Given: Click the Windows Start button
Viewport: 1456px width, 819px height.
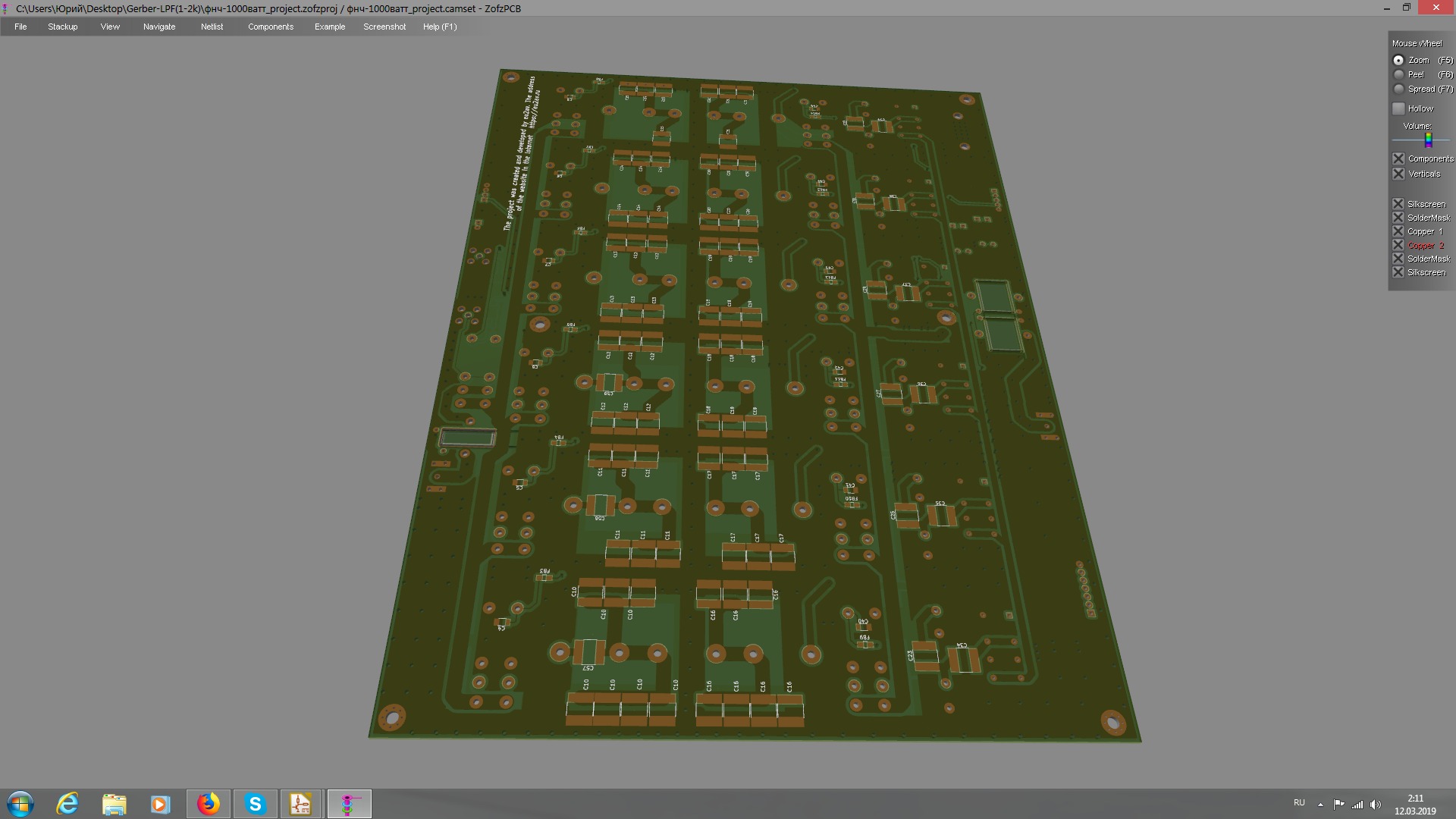Looking at the screenshot, I should (x=20, y=804).
